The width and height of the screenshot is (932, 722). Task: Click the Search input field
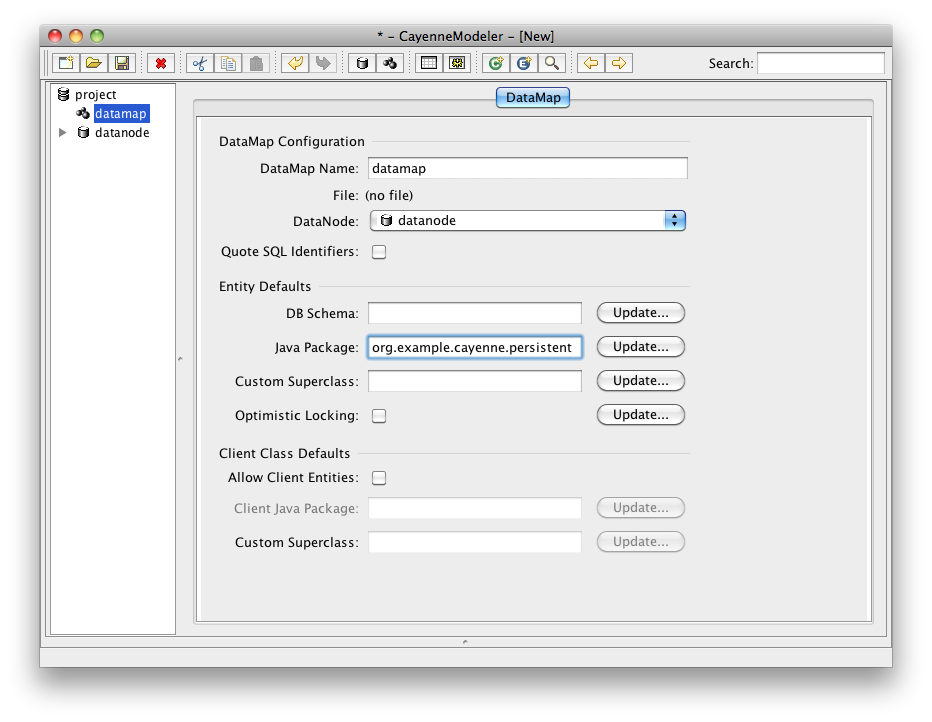[820, 63]
